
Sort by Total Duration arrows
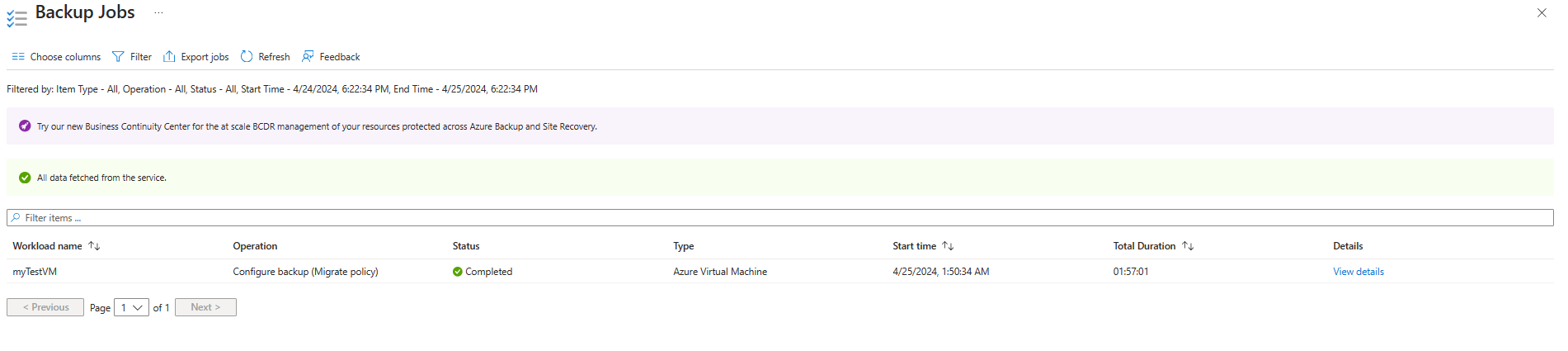click(1188, 246)
